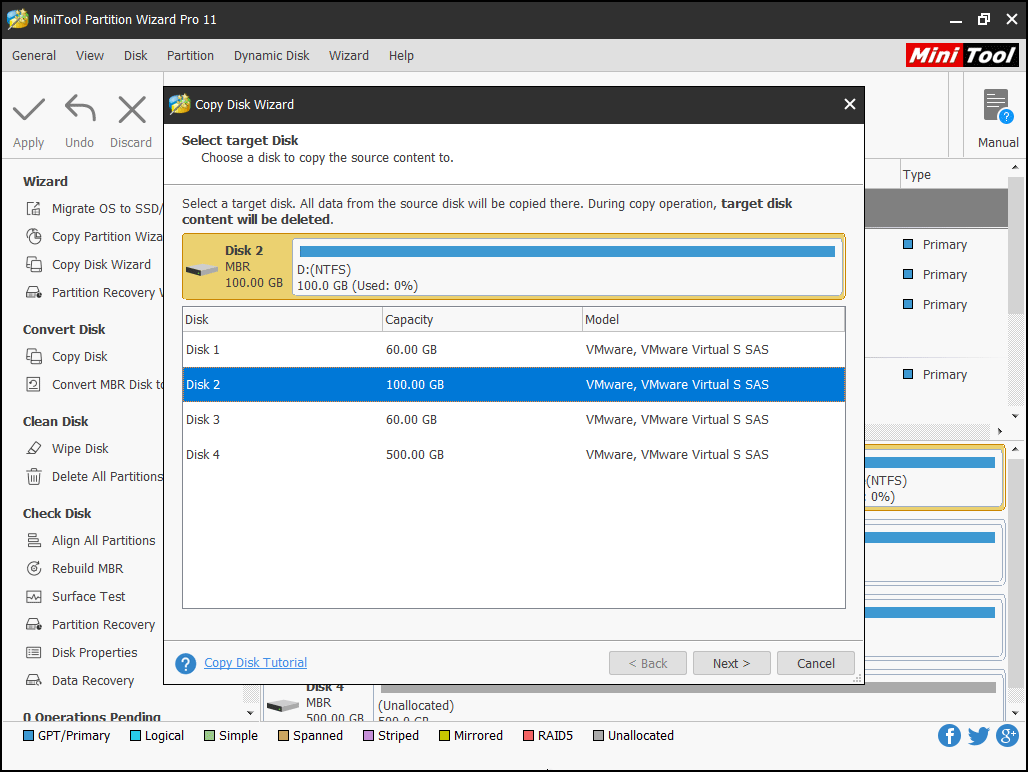Click the D:(NTFS) partition usage bar
The width and height of the screenshot is (1028, 772).
567,251
